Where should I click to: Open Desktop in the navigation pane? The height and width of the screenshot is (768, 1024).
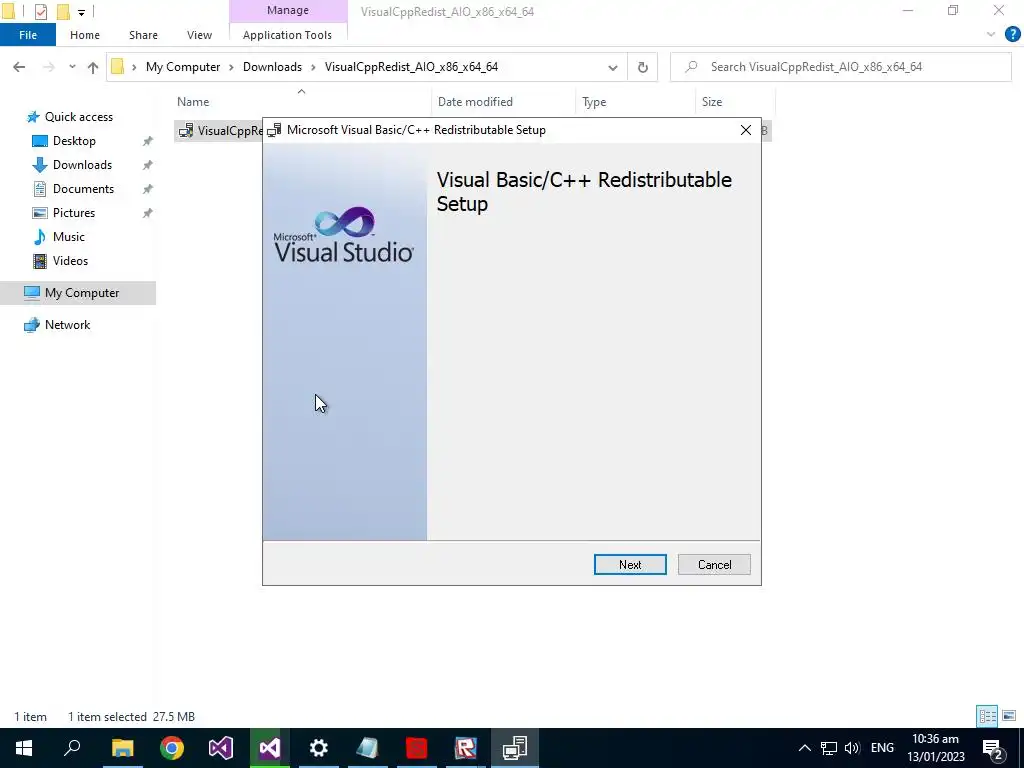click(x=74, y=141)
